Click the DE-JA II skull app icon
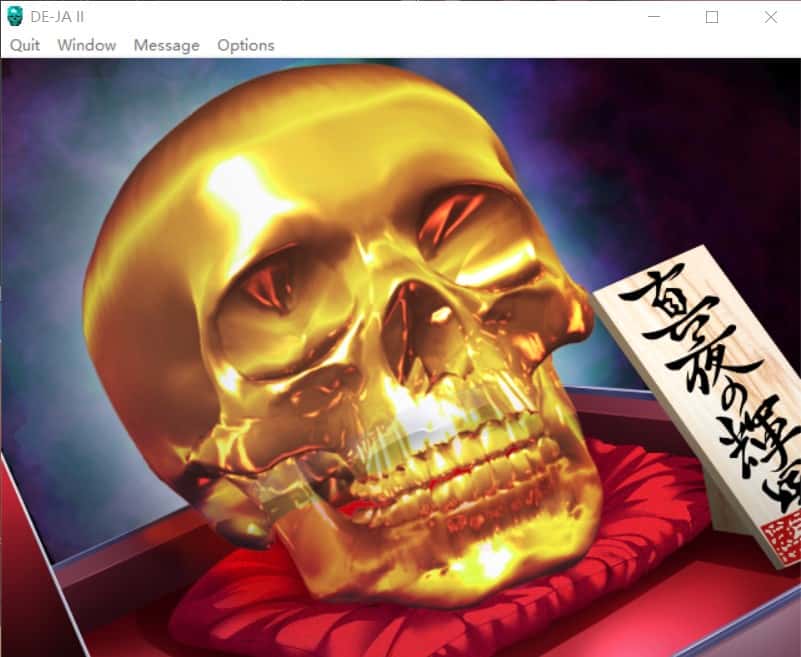801x657 pixels. (x=15, y=17)
